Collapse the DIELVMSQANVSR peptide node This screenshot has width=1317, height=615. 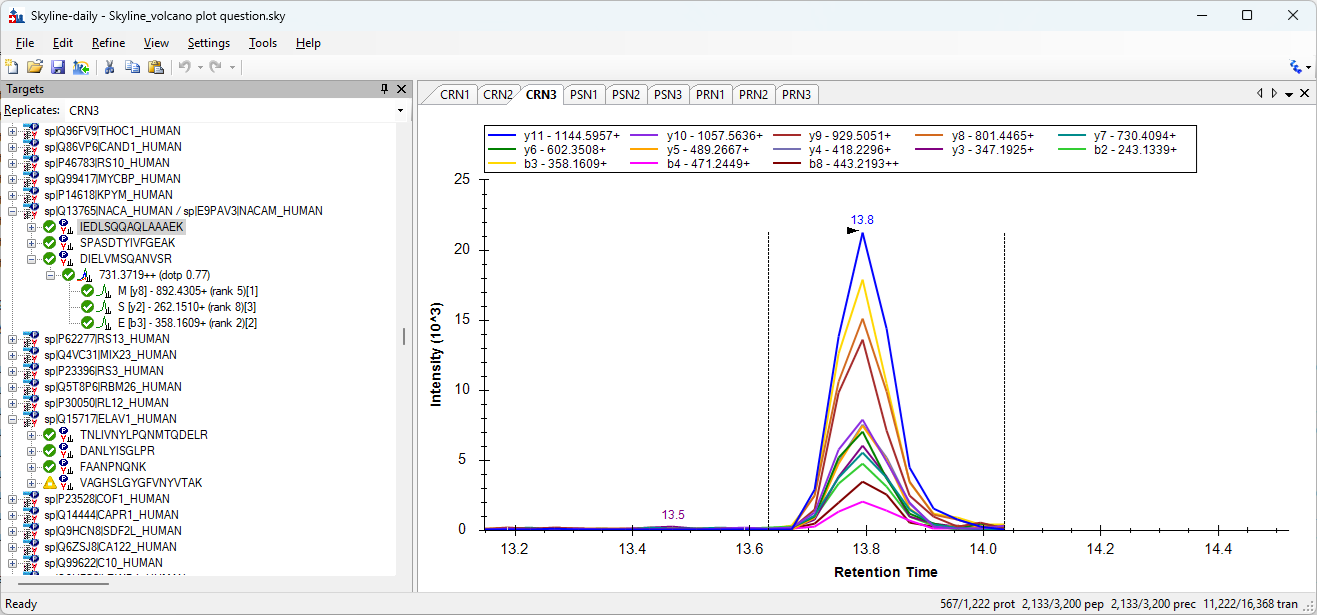(32, 259)
